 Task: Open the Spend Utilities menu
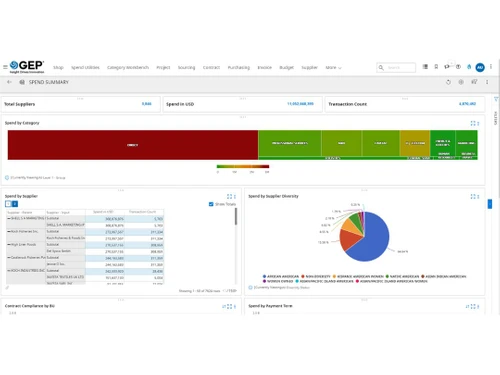[x=85, y=67]
